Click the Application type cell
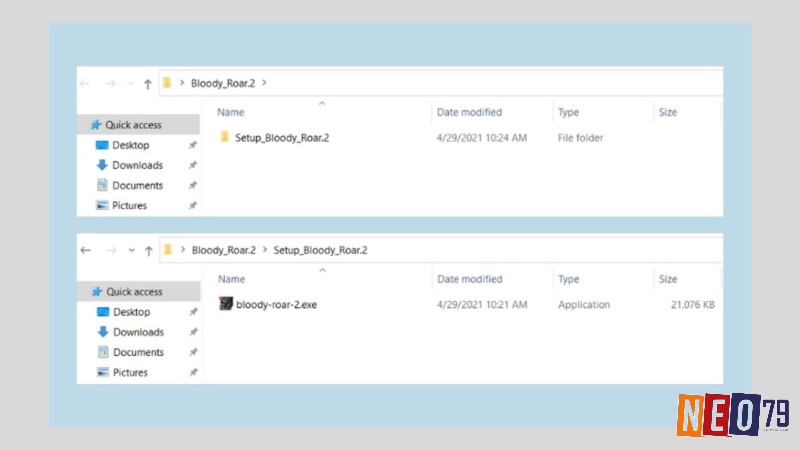Image resolution: width=800 pixels, height=450 pixels. point(584,305)
